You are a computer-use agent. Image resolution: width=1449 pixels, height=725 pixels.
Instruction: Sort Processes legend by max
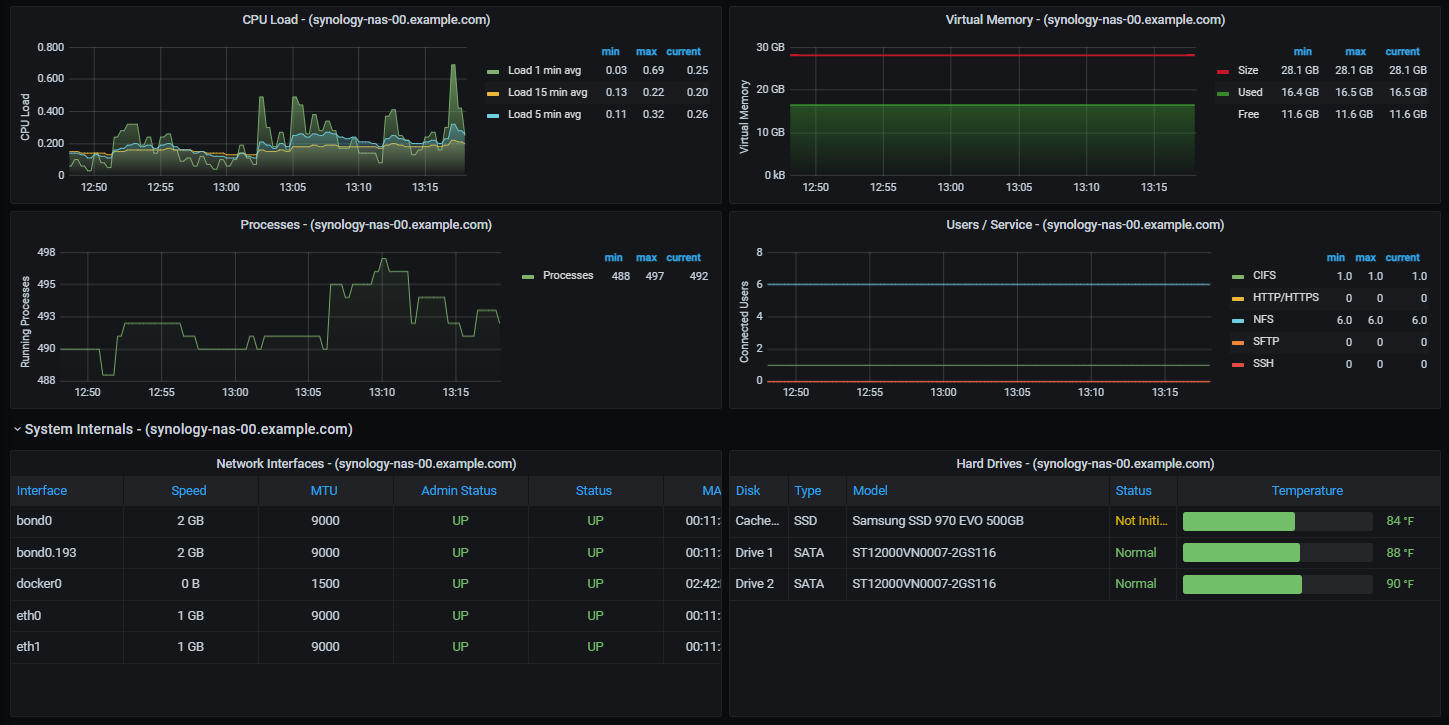646,258
